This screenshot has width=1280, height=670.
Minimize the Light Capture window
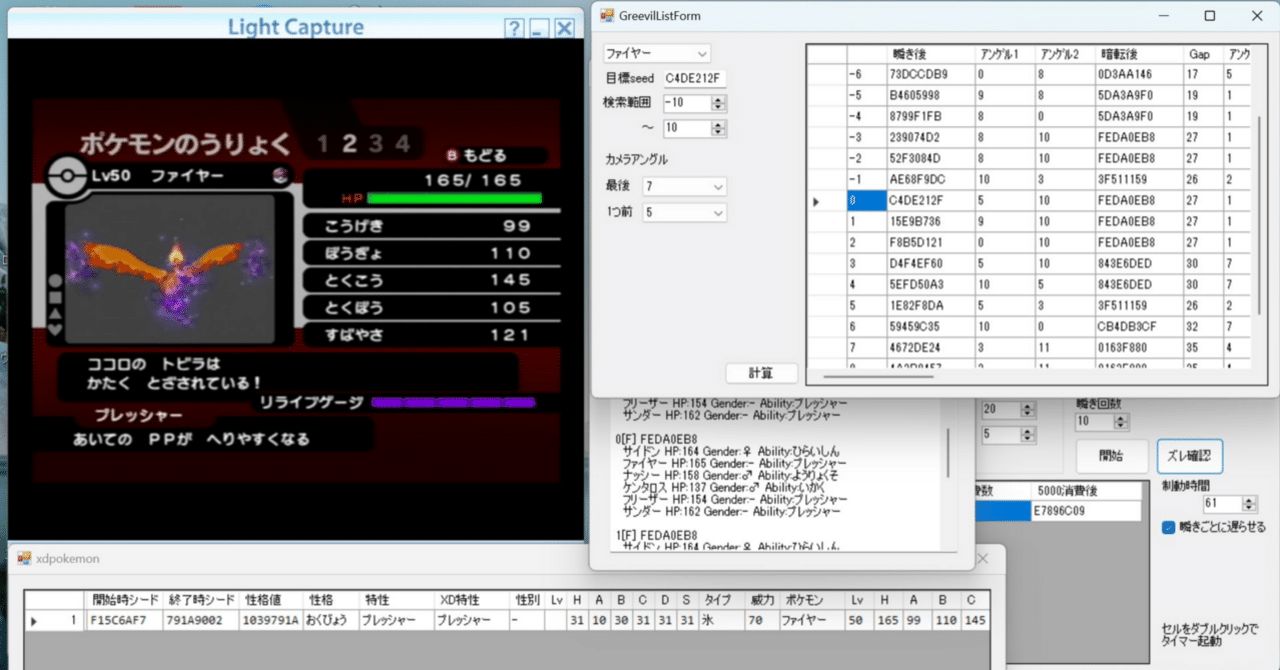[x=539, y=28]
